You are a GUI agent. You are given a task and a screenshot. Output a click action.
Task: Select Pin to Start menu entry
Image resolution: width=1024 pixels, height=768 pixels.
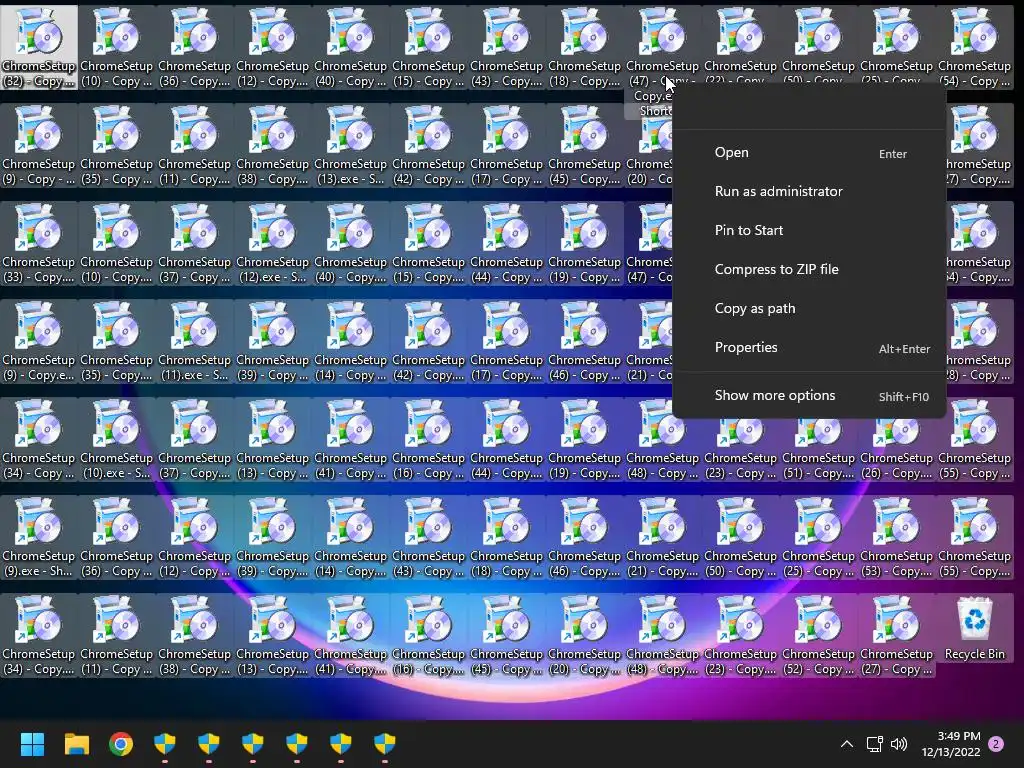point(809,231)
